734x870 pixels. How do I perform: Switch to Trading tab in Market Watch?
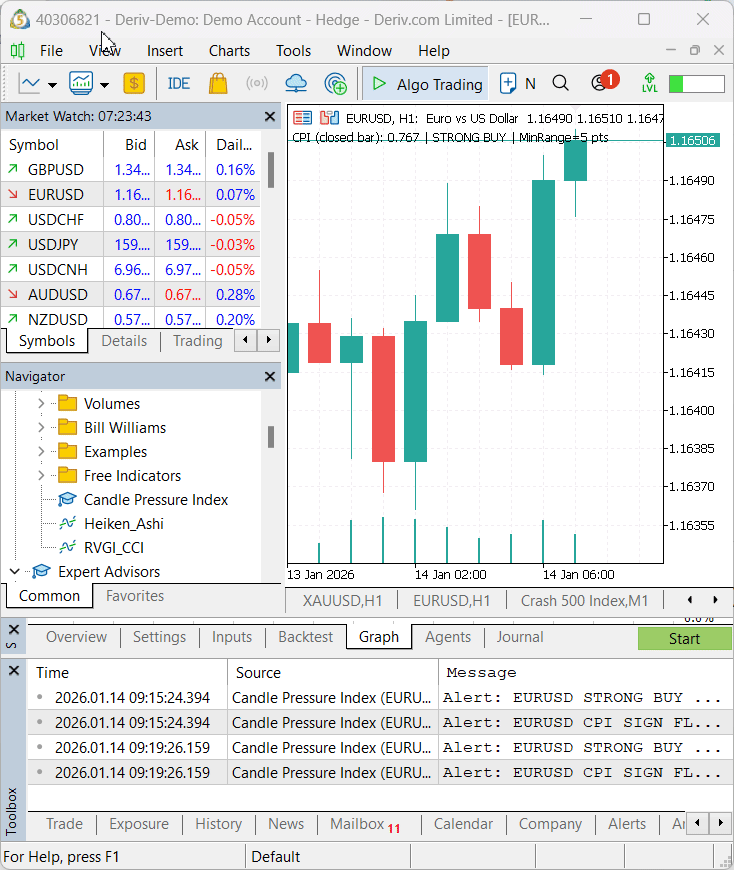198,341
